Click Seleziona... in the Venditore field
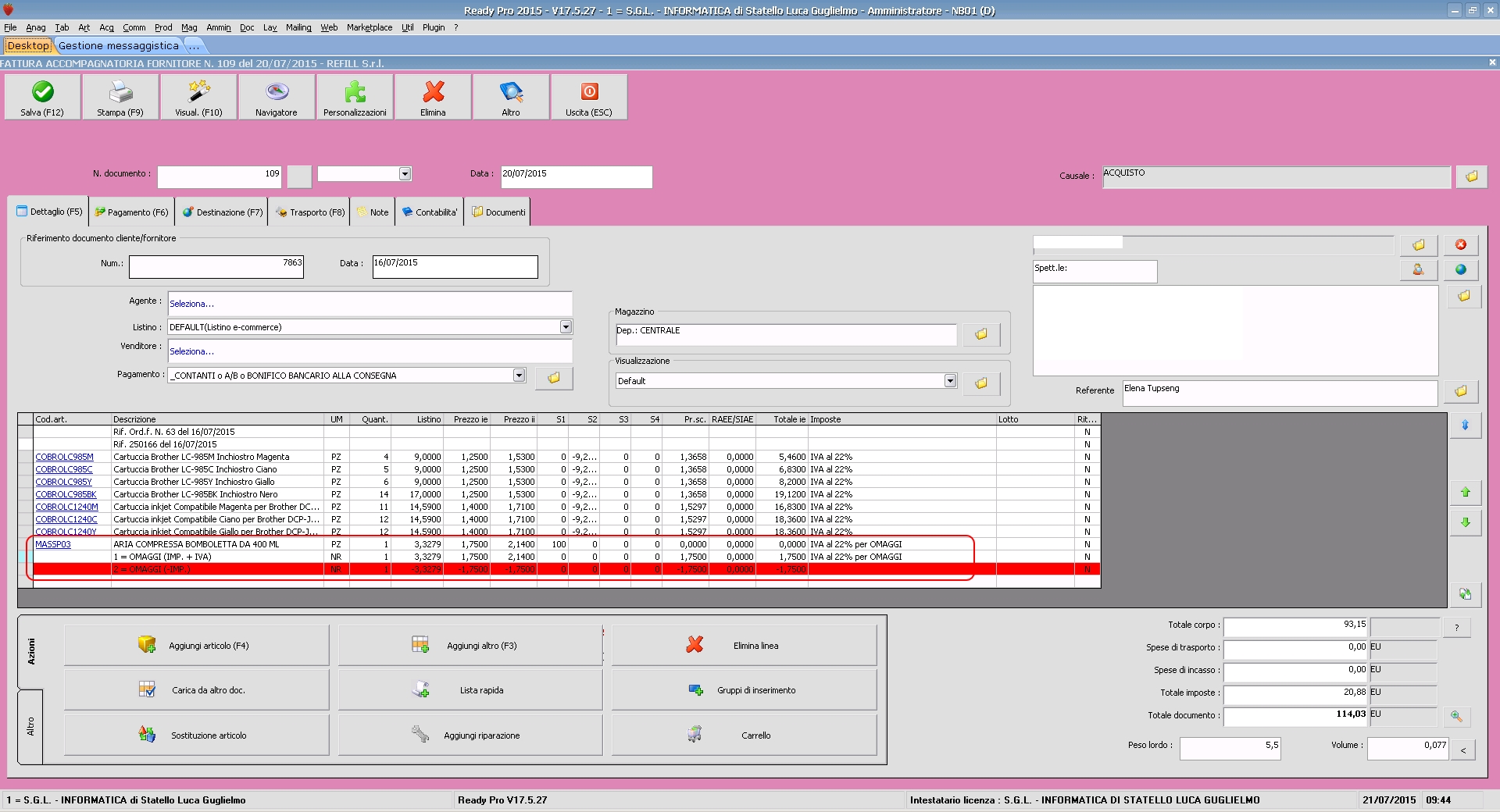 [x=191, y=352]
